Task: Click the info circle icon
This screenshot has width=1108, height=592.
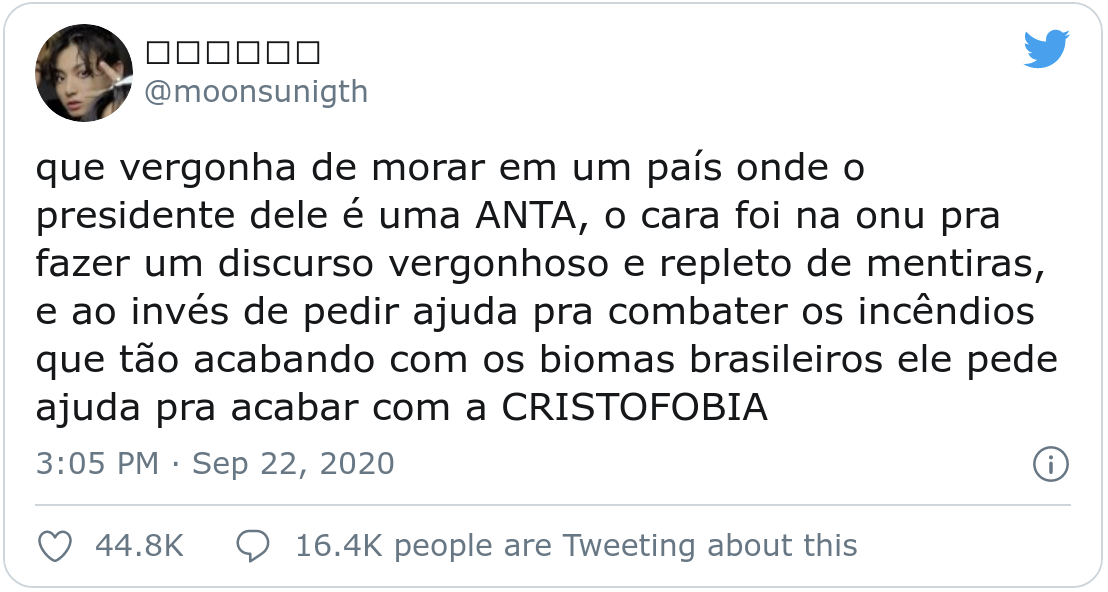Action: [1051, 464]
